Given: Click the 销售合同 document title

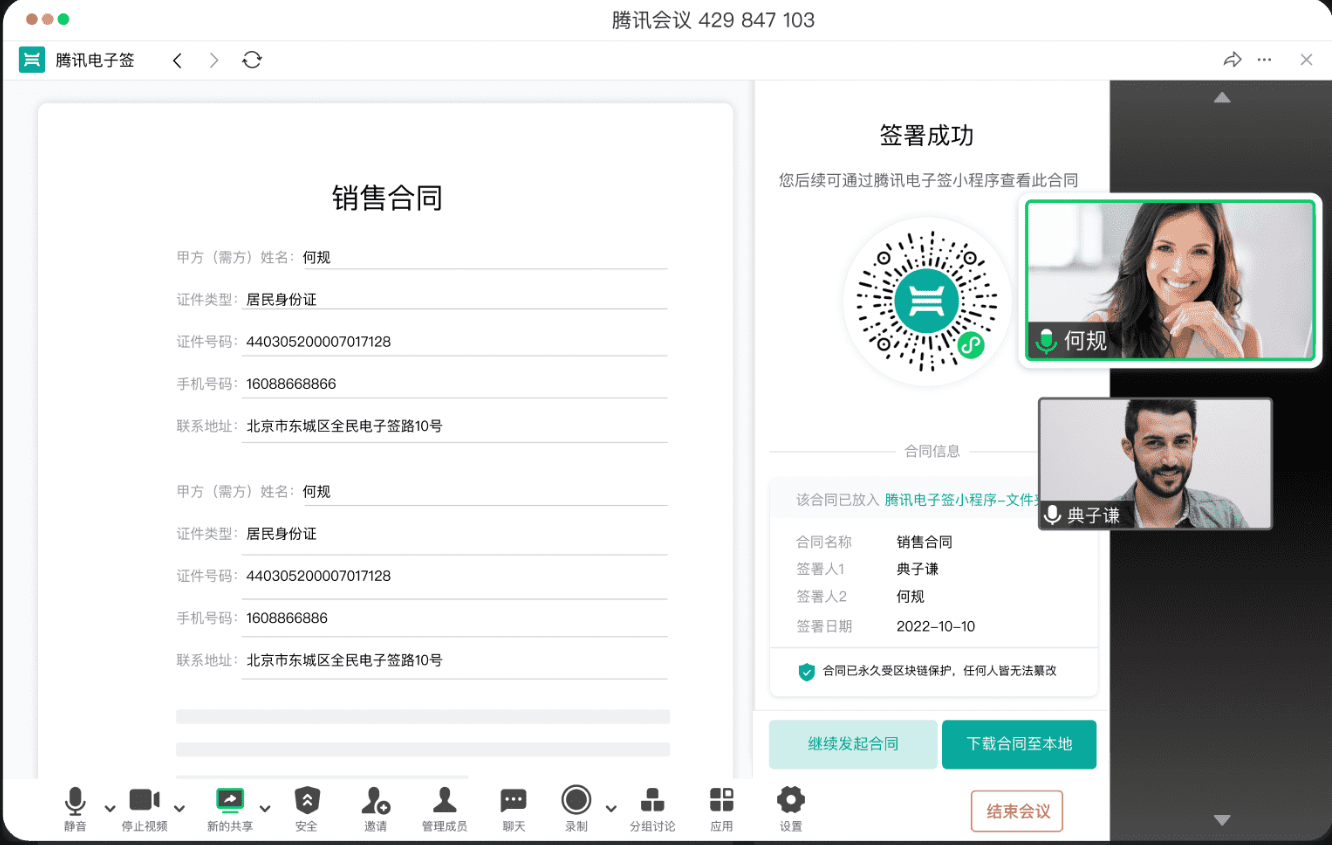Looking at the screenshot, I should pos(387,198).
